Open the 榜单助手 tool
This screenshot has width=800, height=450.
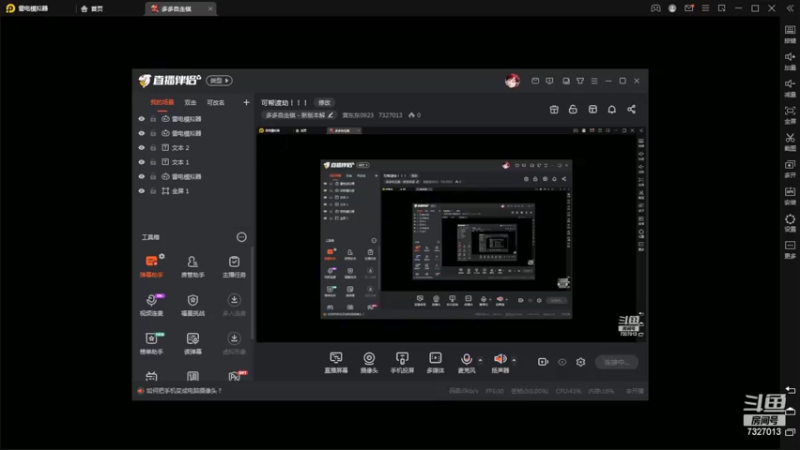click(152, 343)
